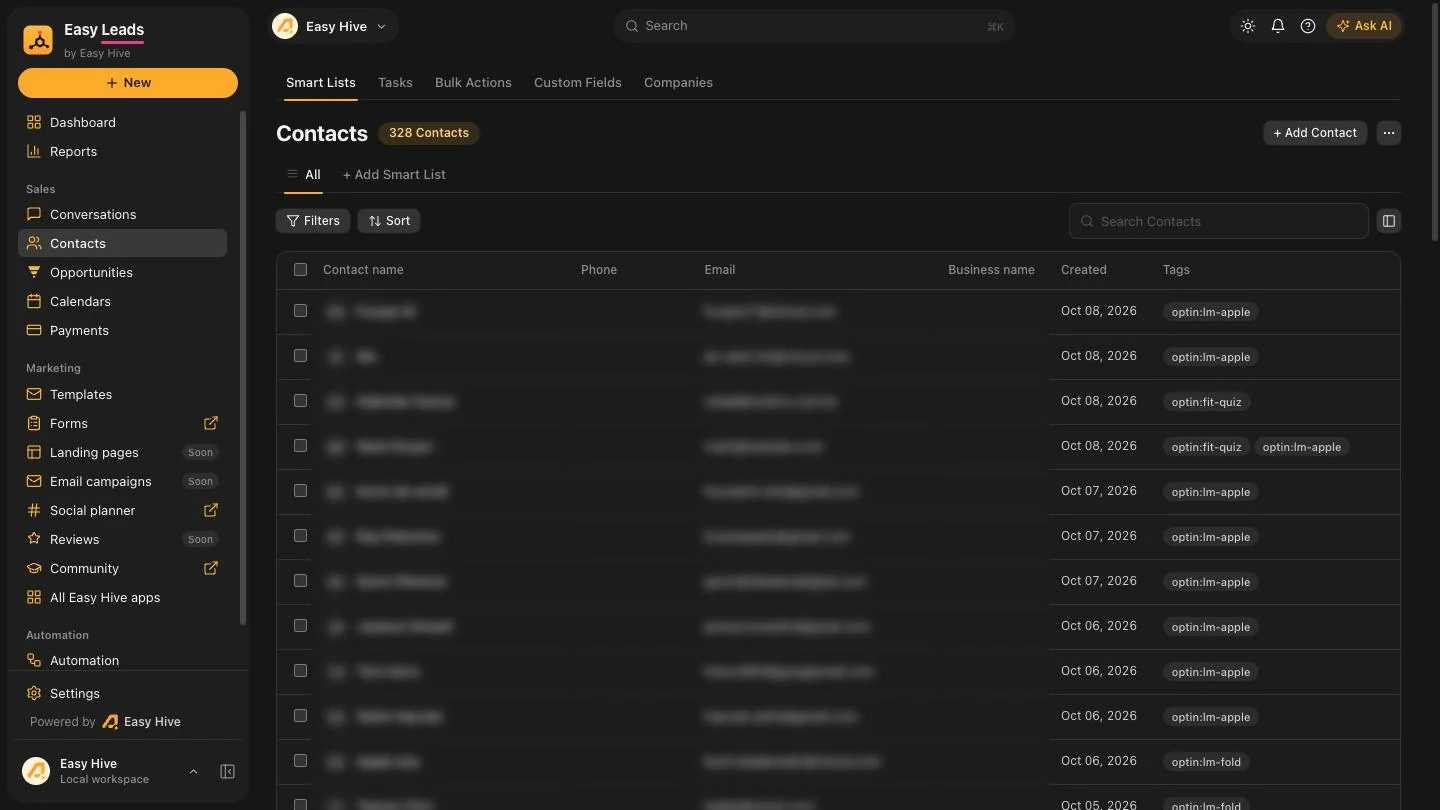Sort by the Created column header
This screenshot has height=810, width=1440.
pos(1083,270)
